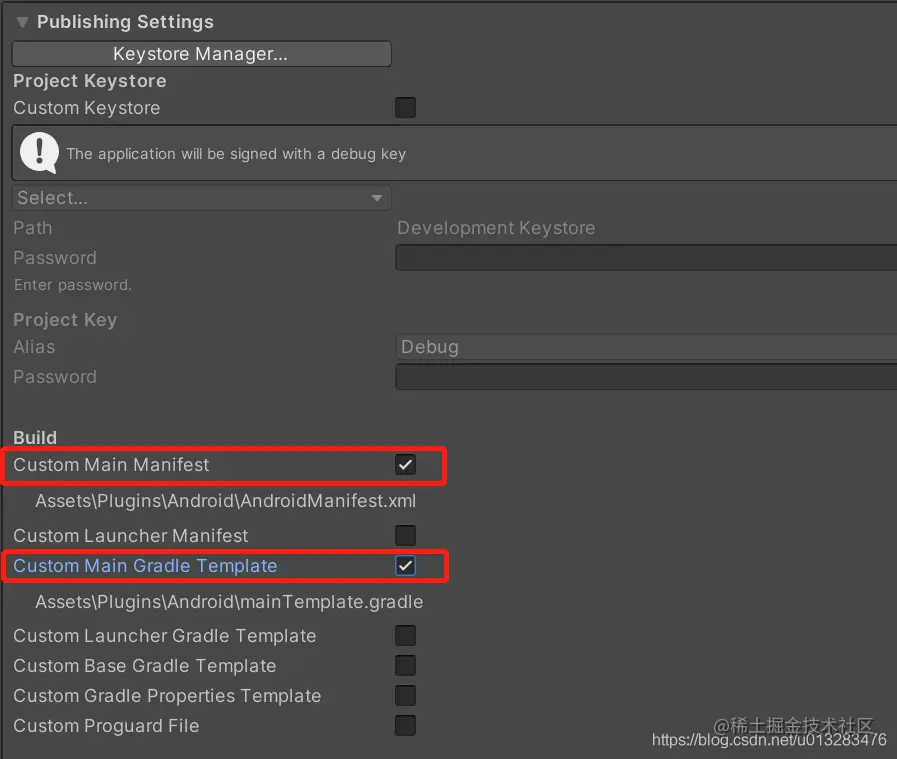The width and height of the screenshot is (897, 759).
Task: Click the Alias label
Action: click(x=34, y=347)
